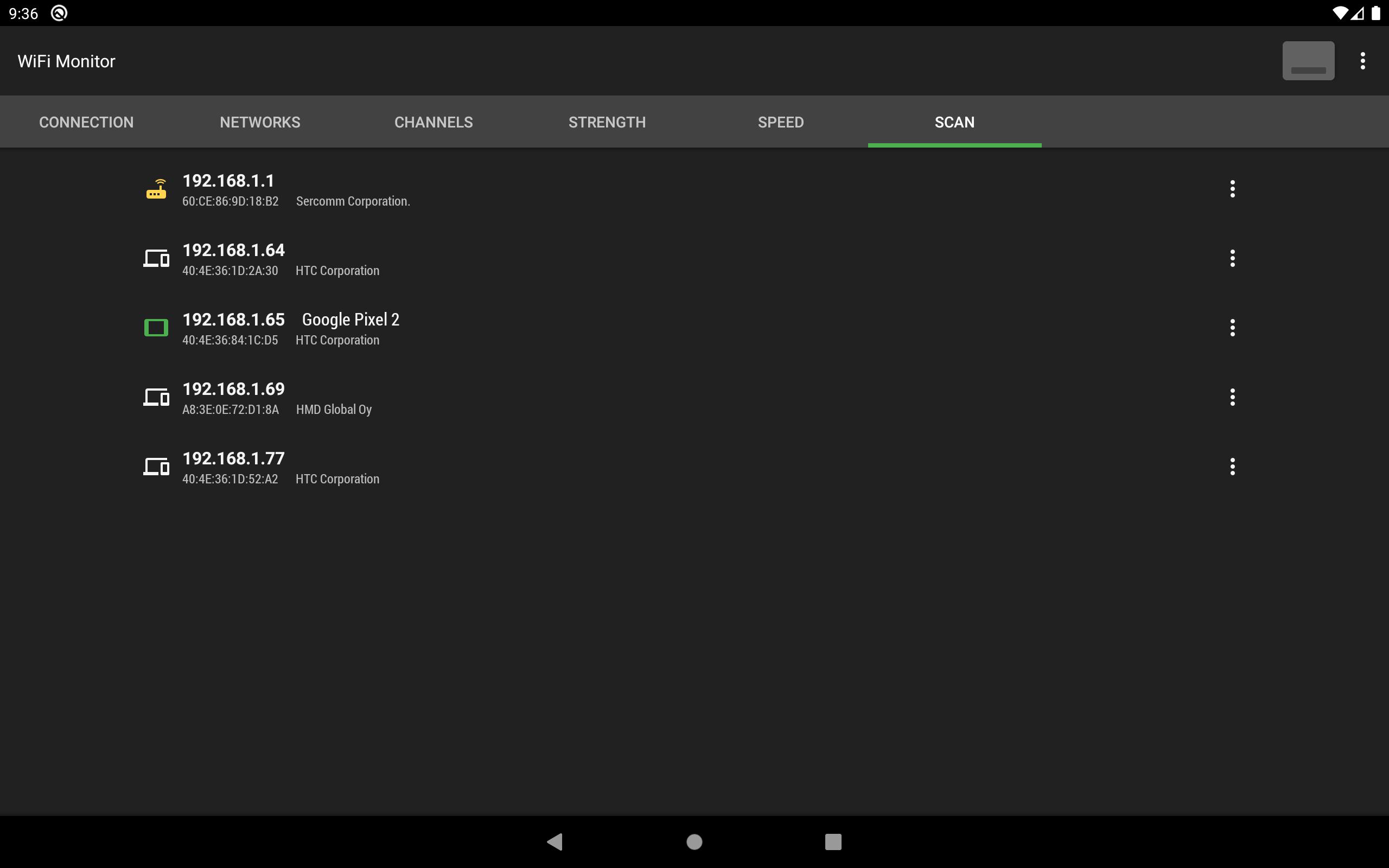The width and height of the screenshot is (1389, 868).
Task: Switch to the CONNECTION tab
Action: (86, 122)
